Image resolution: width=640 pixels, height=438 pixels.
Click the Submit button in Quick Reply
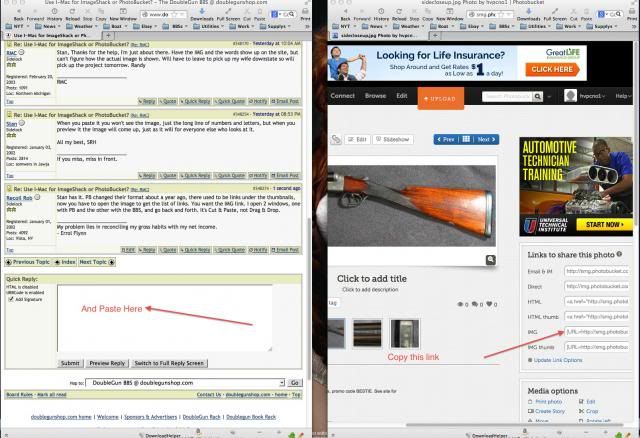[x=70, y=363]
